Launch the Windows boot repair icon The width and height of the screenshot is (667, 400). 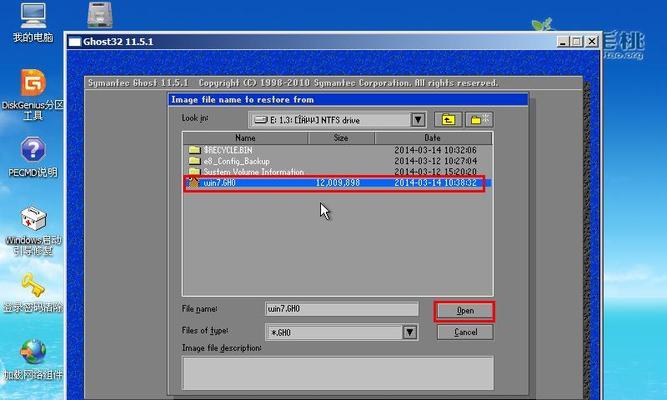click(x=33, y=219)
